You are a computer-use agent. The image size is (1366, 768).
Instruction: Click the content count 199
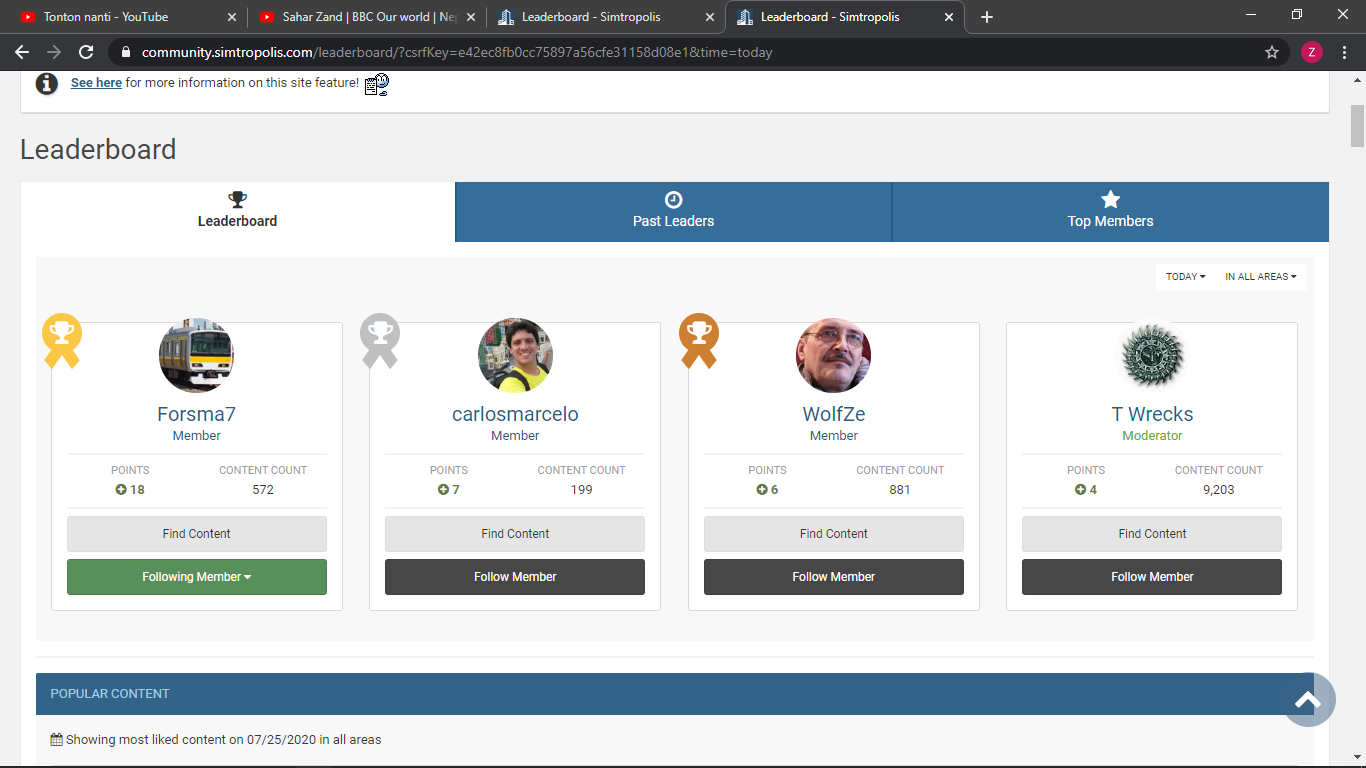[x=581, y=490]
